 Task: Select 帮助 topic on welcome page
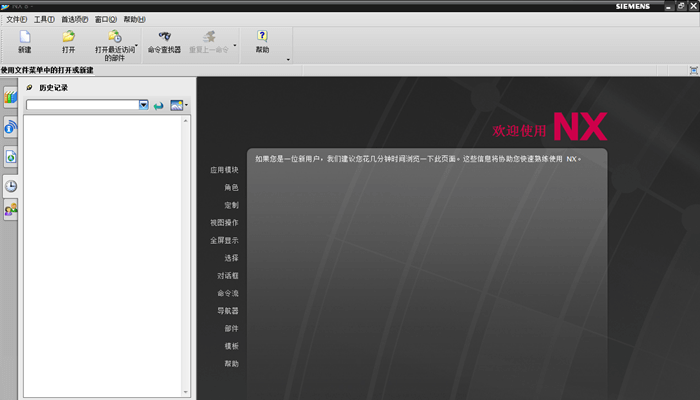[231, 364]
